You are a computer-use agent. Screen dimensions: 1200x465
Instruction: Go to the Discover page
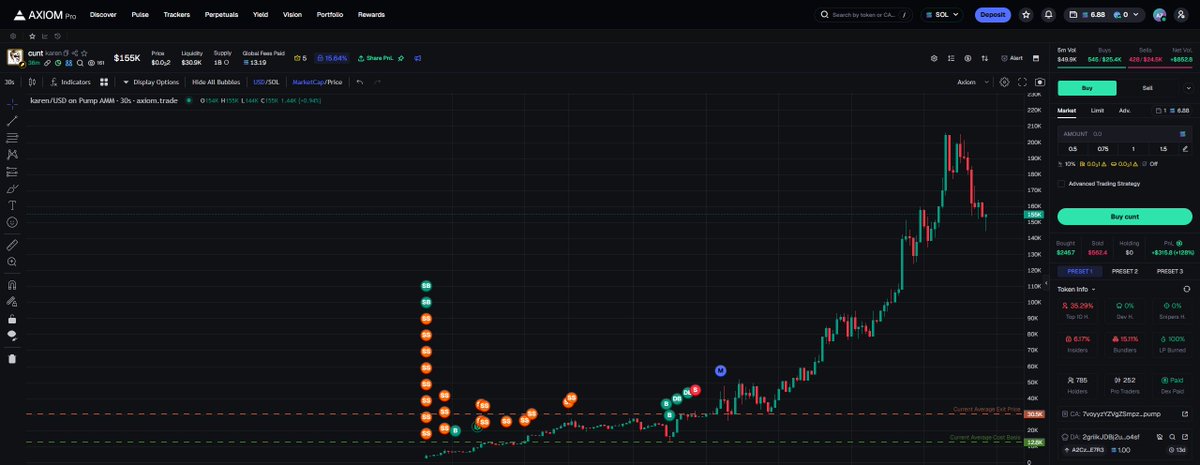[x=103, y=15]
